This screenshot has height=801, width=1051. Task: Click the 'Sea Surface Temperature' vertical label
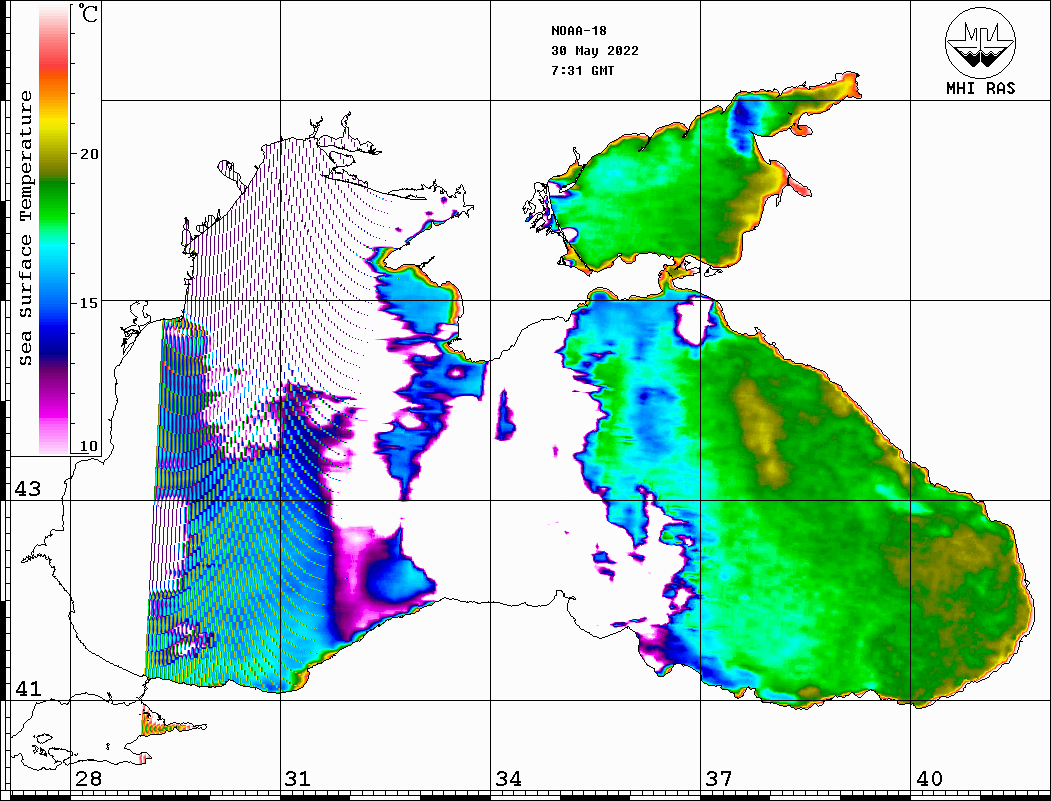tap(26, 229)
